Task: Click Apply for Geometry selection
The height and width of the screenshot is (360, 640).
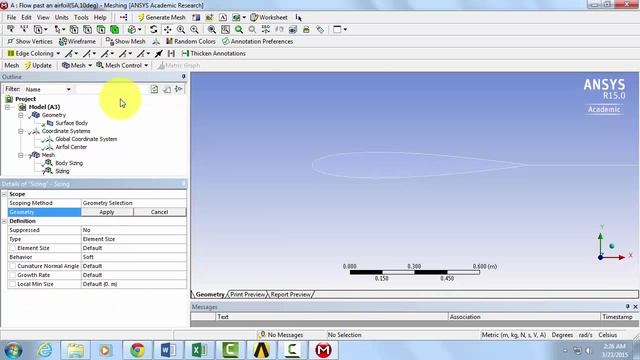Action: 107,212
